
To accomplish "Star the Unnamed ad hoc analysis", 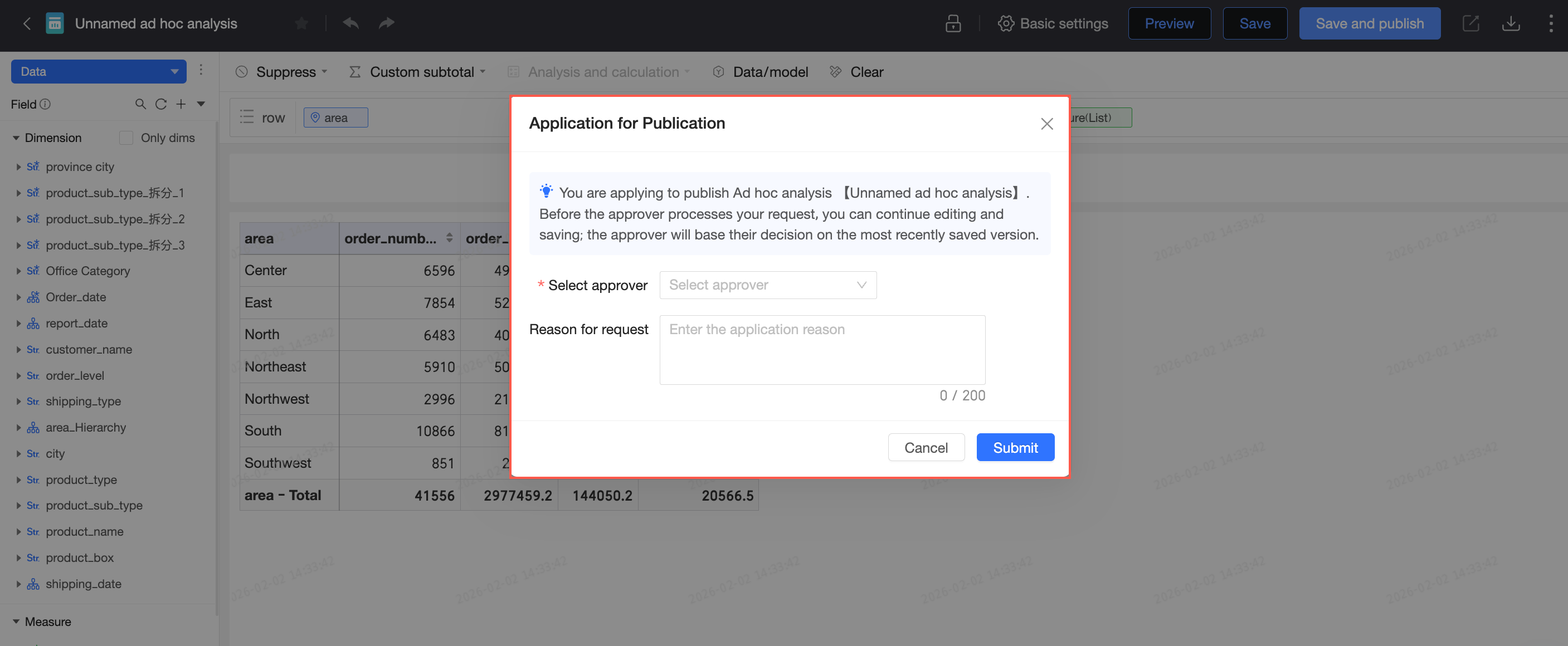I will [x=301, y=24].
